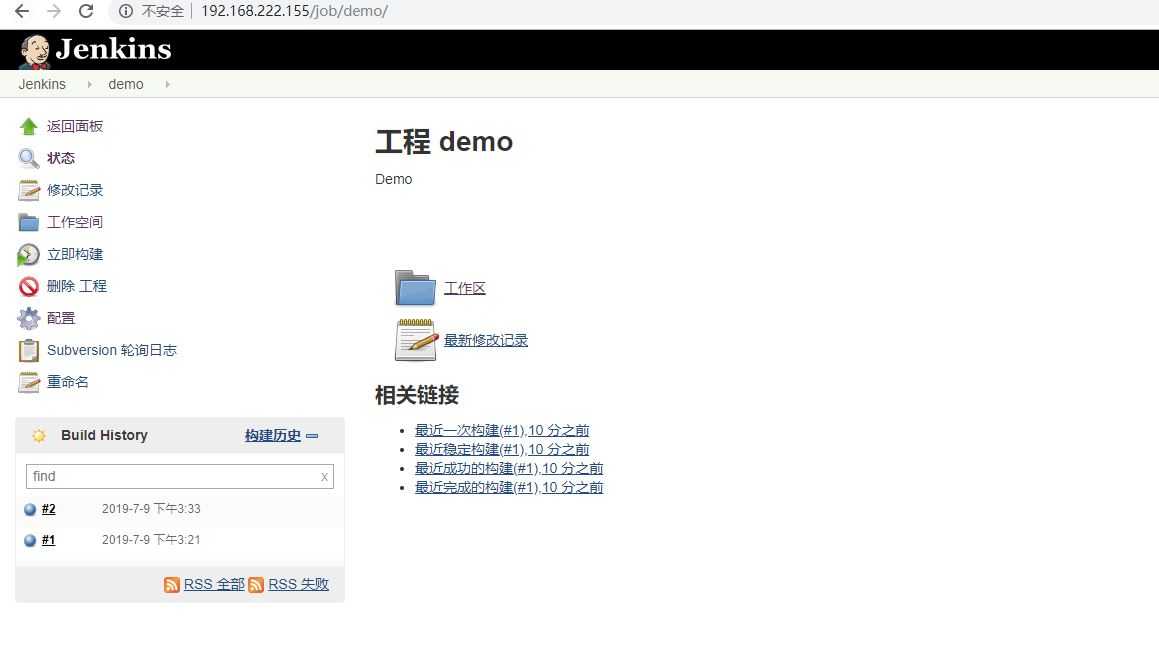
Task: Click the clipboard Subversion 轮询日志 icon
Action: click(28, 350)
